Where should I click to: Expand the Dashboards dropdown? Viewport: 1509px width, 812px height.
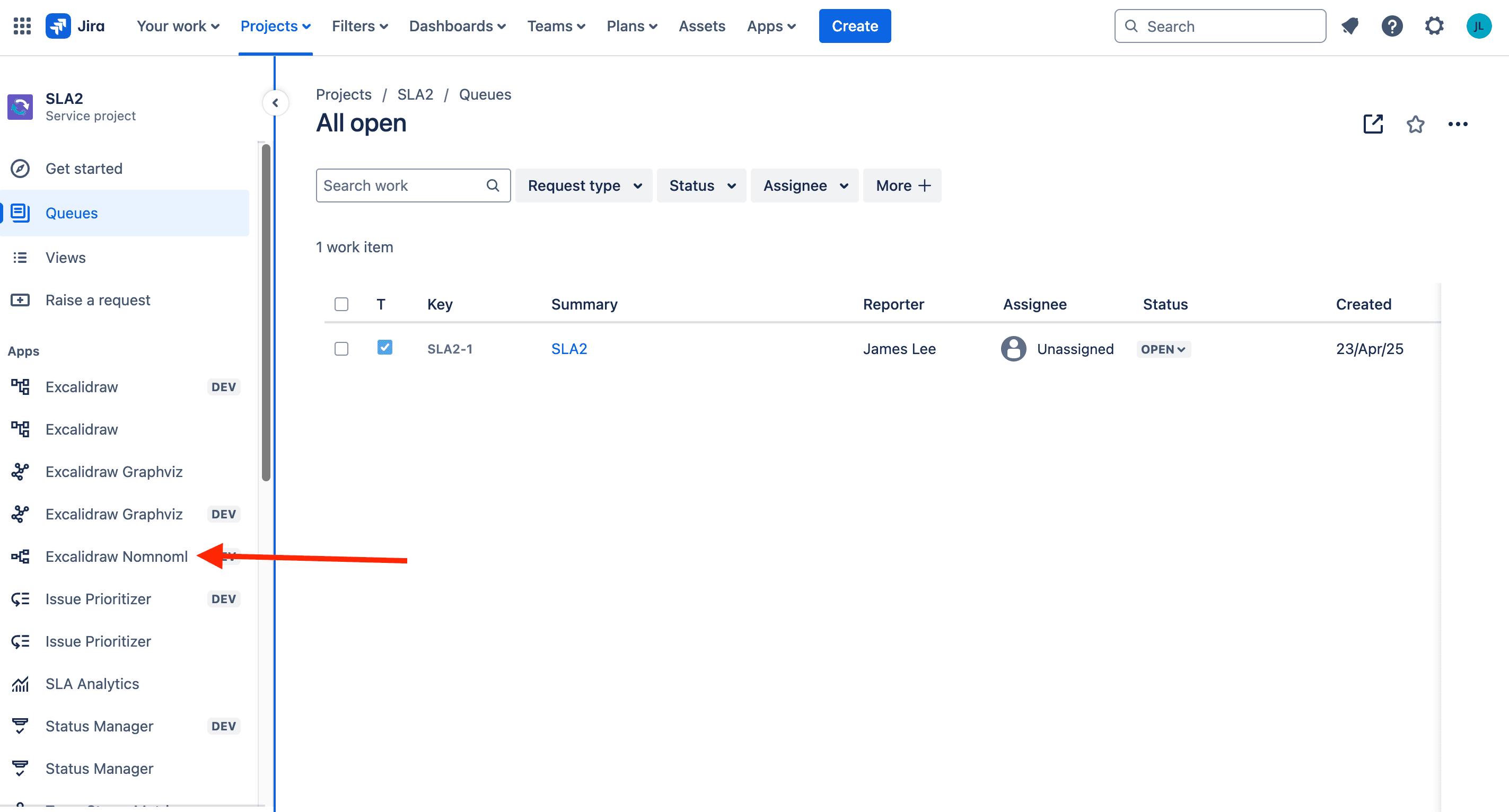coord(458,27)
